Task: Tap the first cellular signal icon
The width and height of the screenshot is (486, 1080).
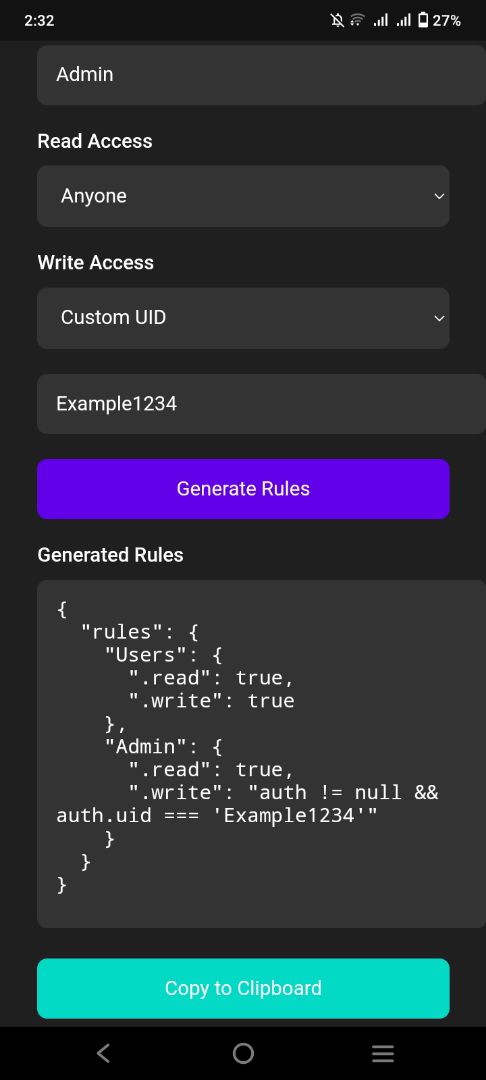Action: [x=380, y=21]
